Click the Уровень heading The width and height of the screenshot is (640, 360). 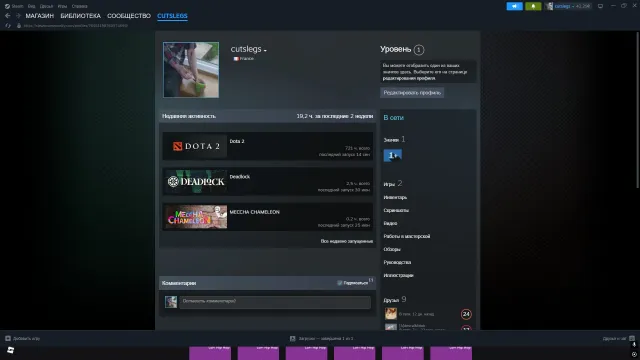click(x=395, y=49)
